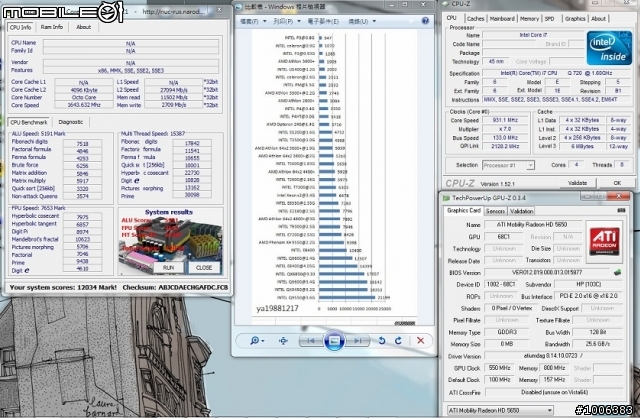Image resolution: width=640 pixels, height=418 pixels.
Task: Click OK button in CPU-Z
Action: coord(617,183)
